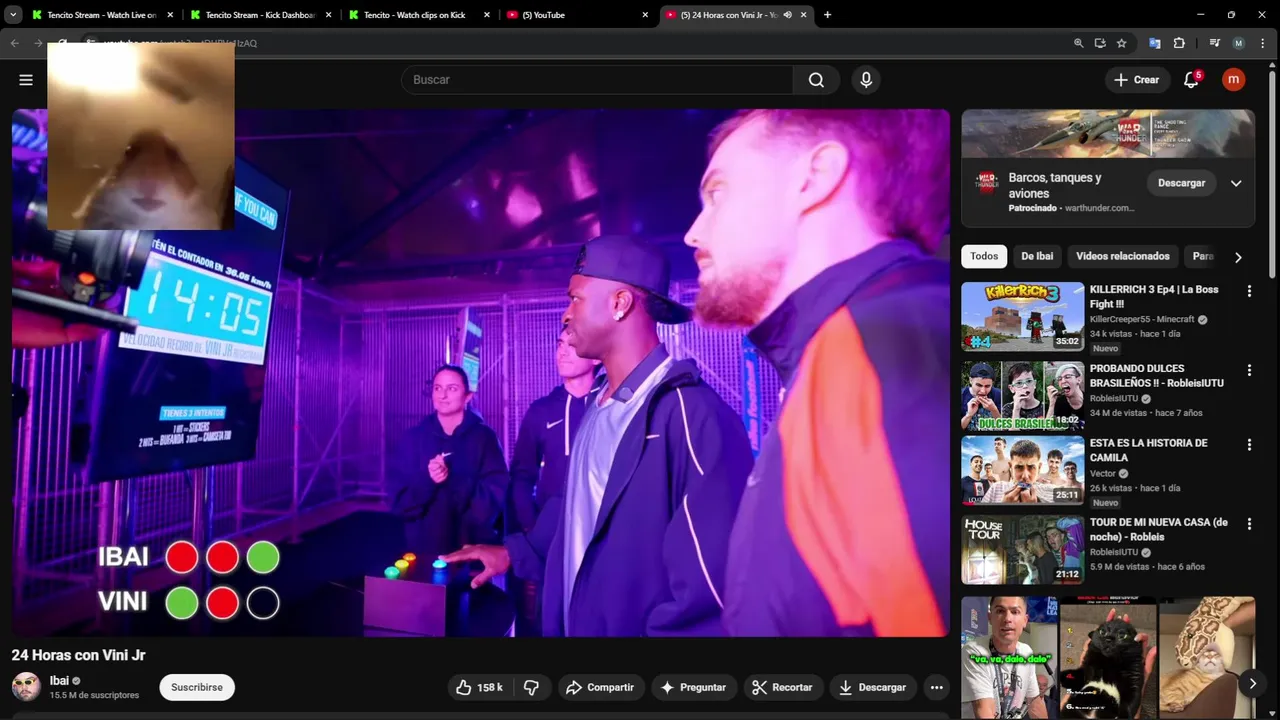The image size is (1280, 720).
Task: Select the 'Todos' filter chip
Action: 984,256
